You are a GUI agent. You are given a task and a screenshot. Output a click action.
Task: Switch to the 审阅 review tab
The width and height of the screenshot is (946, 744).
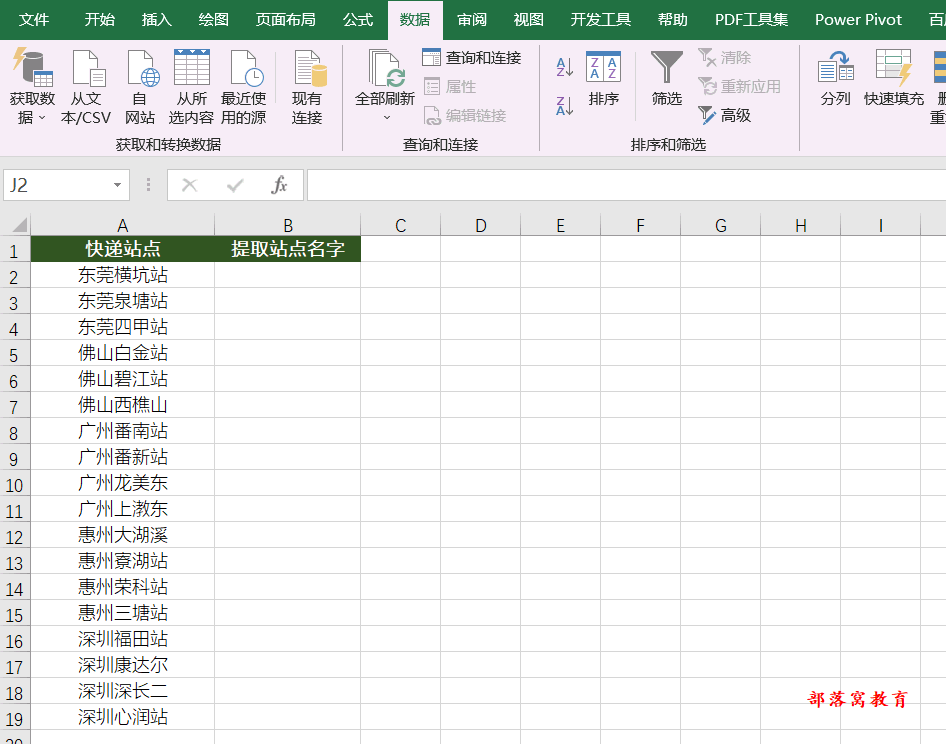coord(472,20)
